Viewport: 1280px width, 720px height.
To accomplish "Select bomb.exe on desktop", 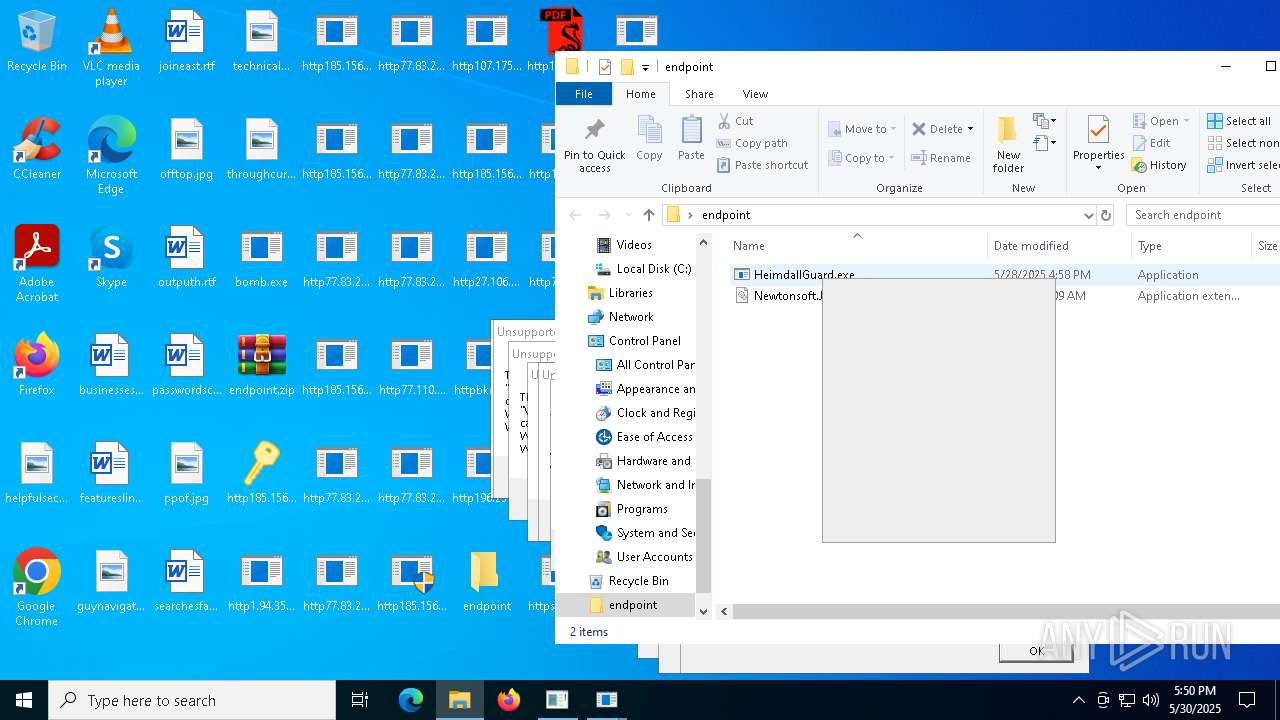I will click(x=262, y=258).
